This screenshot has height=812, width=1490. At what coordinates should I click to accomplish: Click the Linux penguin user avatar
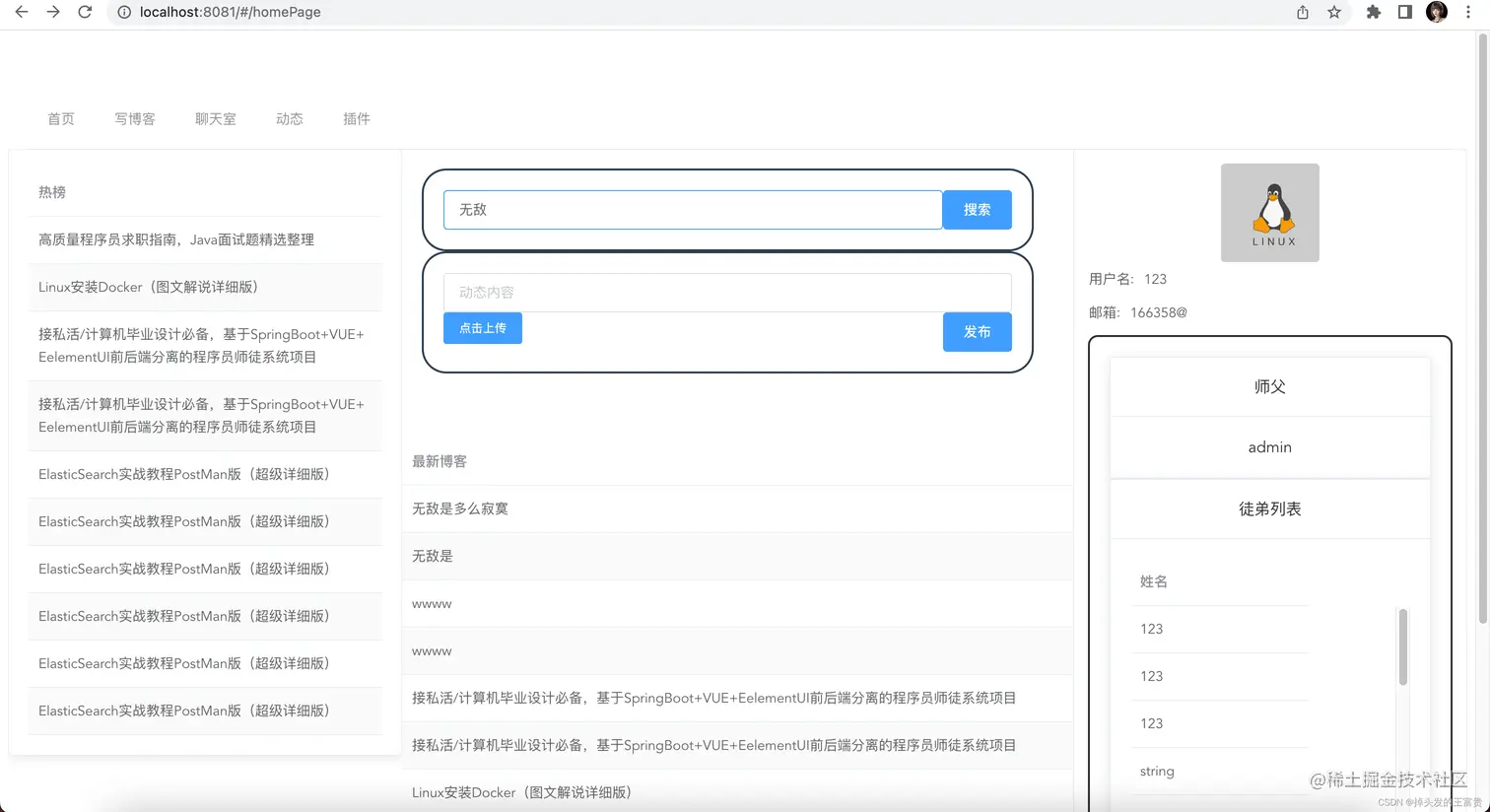tap(1269, 212)
